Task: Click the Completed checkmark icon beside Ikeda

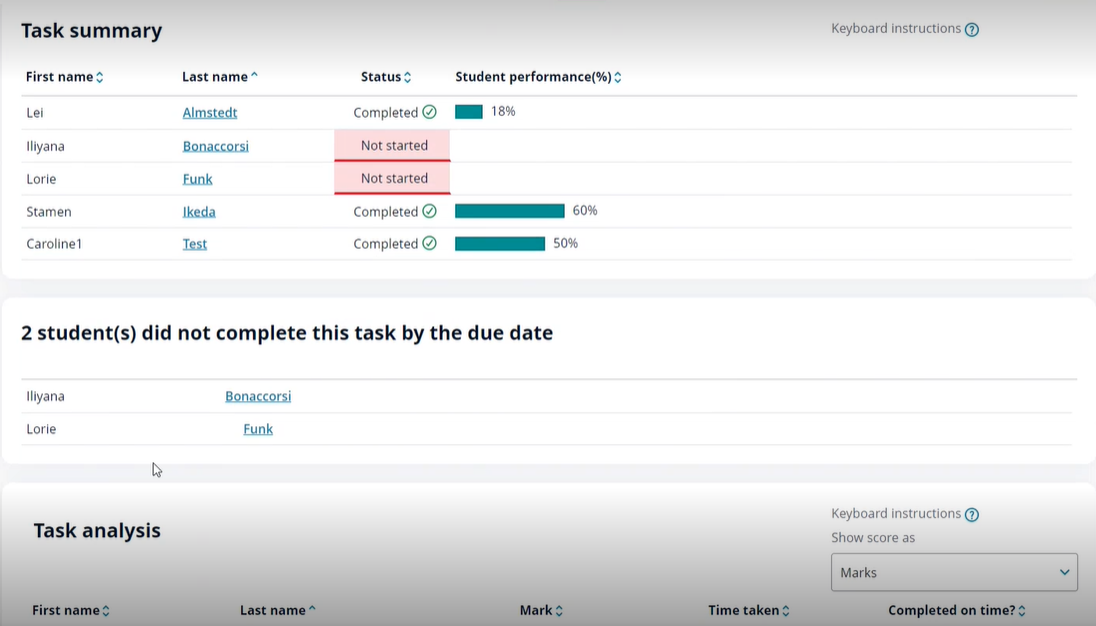Action: click(428, 211)
